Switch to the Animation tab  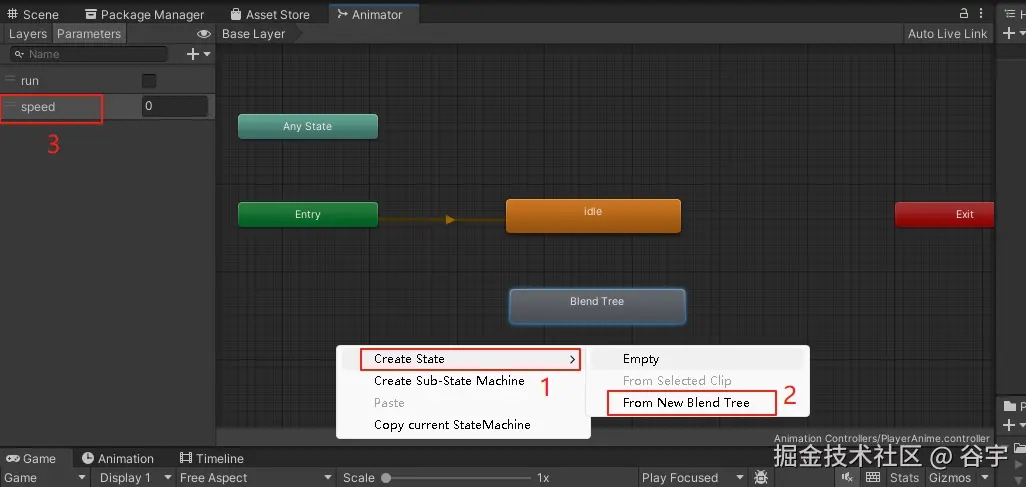click(118, 458)
